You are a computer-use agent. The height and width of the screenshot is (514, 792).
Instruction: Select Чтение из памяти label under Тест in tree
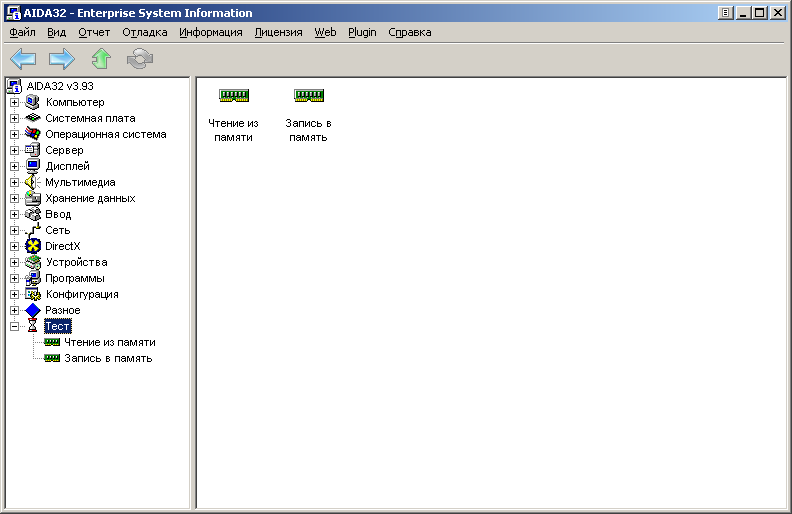pos(110,342)
